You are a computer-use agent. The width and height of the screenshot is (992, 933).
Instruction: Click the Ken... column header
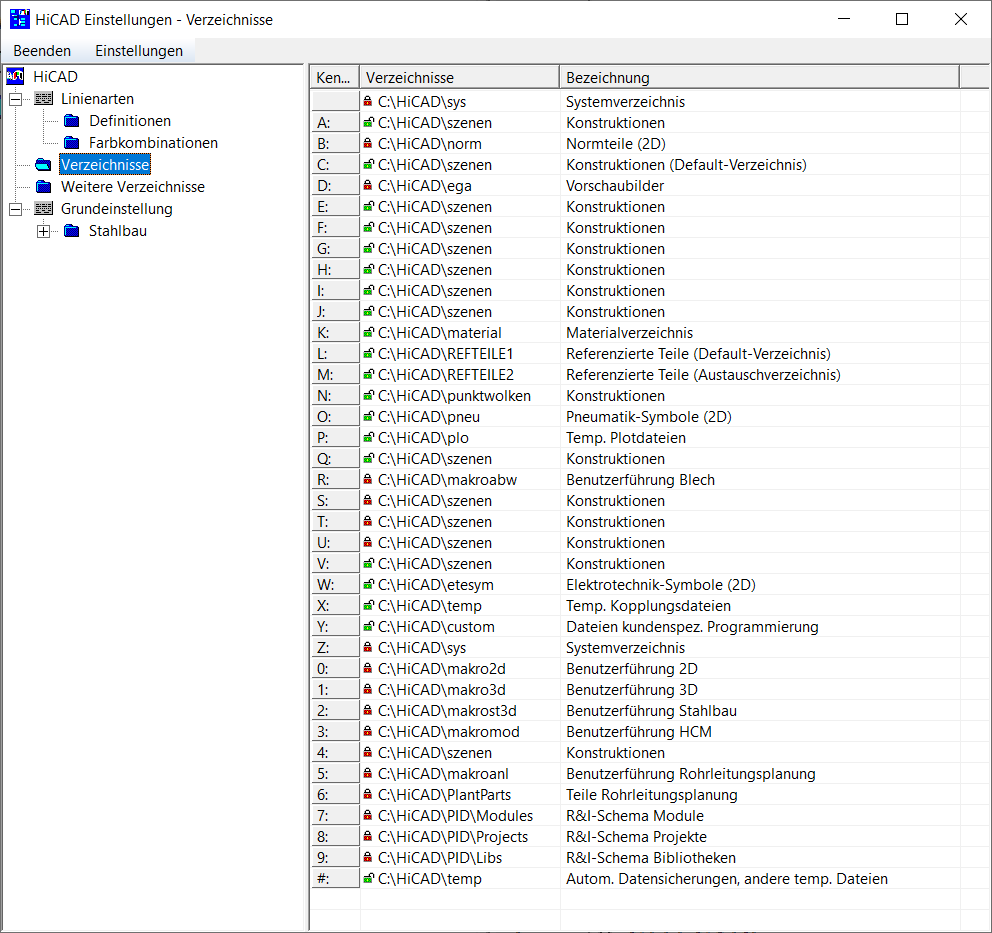[x=334, y=77]
